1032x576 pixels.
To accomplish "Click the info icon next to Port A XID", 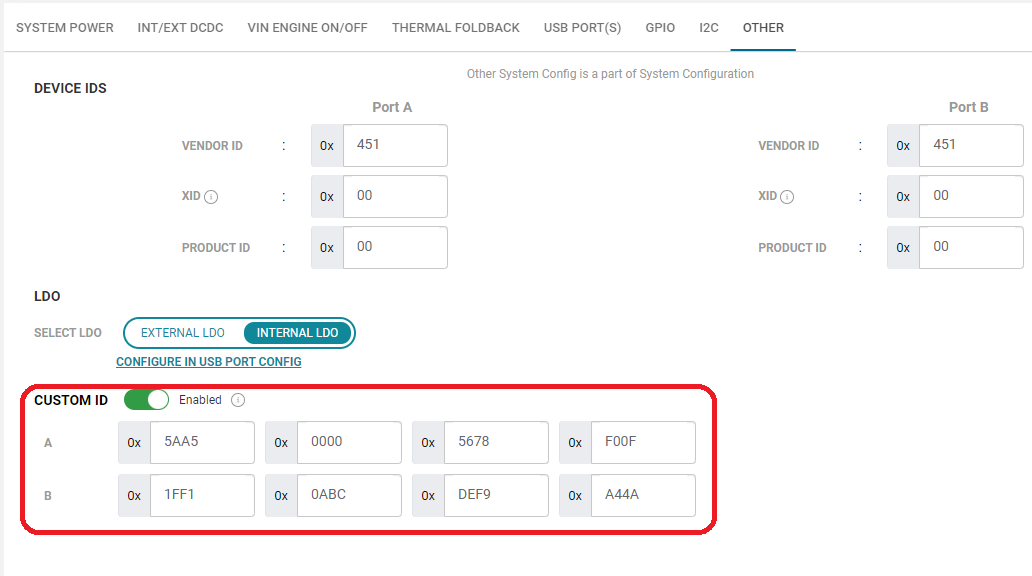I will tap(211, 197).
